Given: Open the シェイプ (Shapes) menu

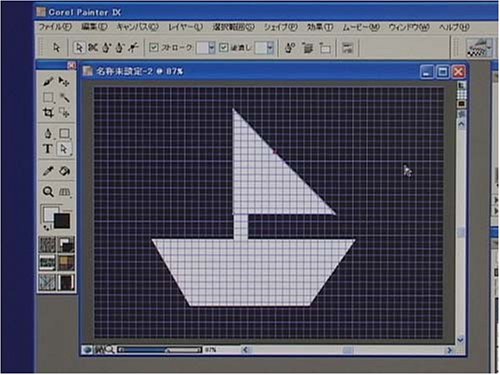Looking at the screenshot, I should pyautogui.click(x=280, y=27).
